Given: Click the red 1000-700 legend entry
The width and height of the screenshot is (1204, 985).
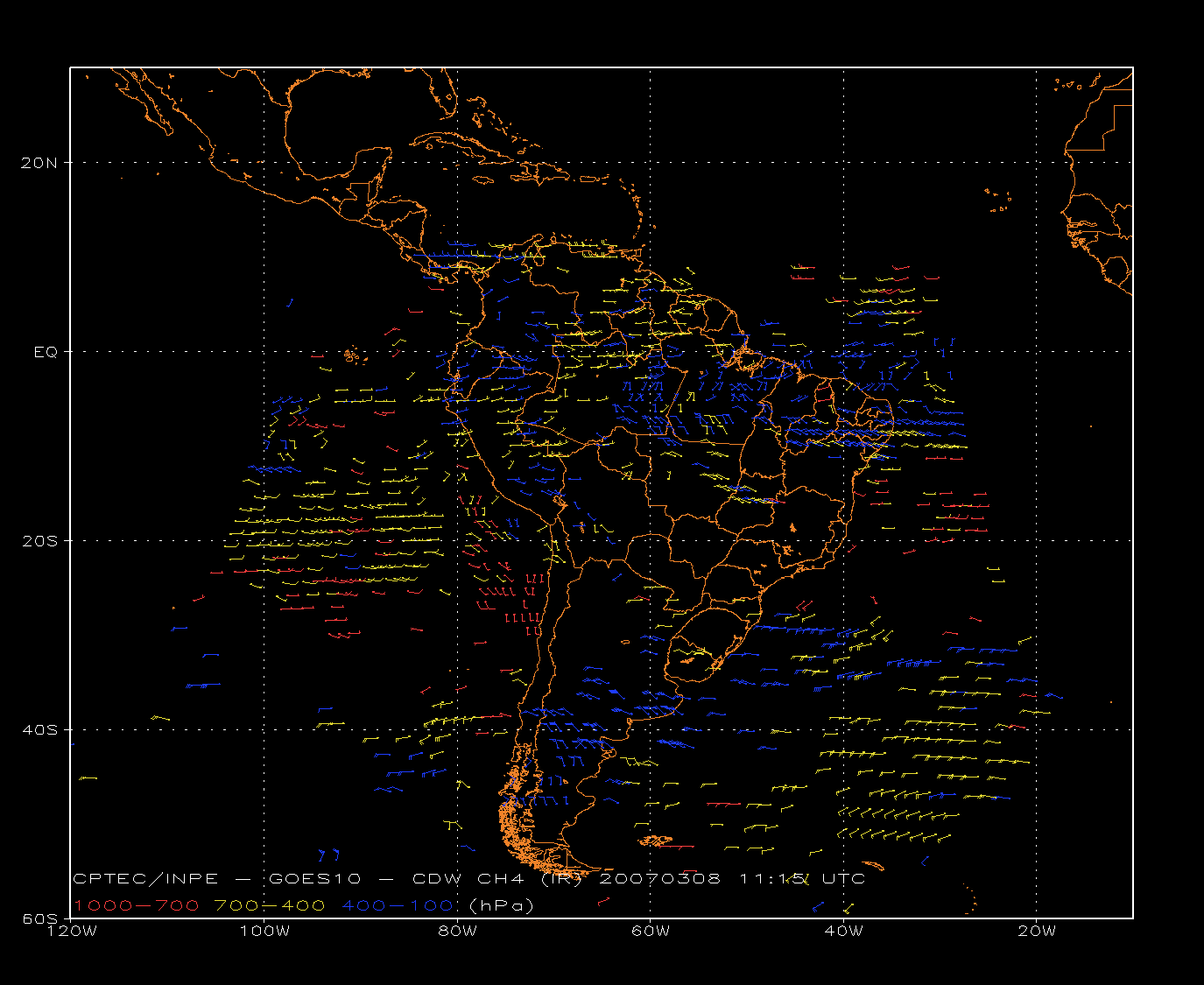Looking at the screenshot, I should 136,905.
